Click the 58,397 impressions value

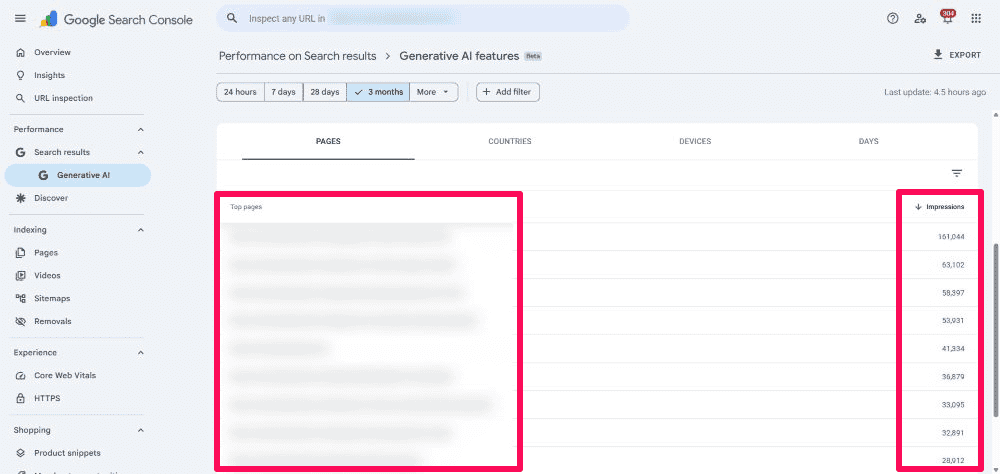[953, 293]
